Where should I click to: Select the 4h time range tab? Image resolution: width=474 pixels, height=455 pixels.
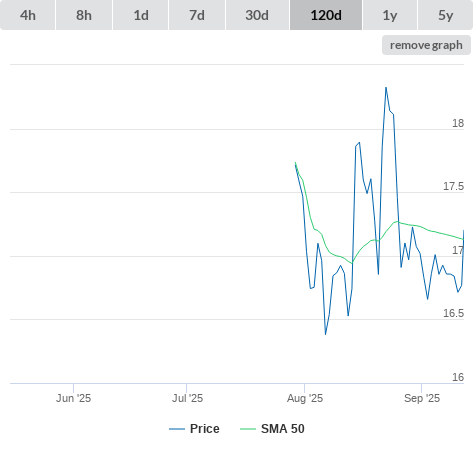[28, 15]
